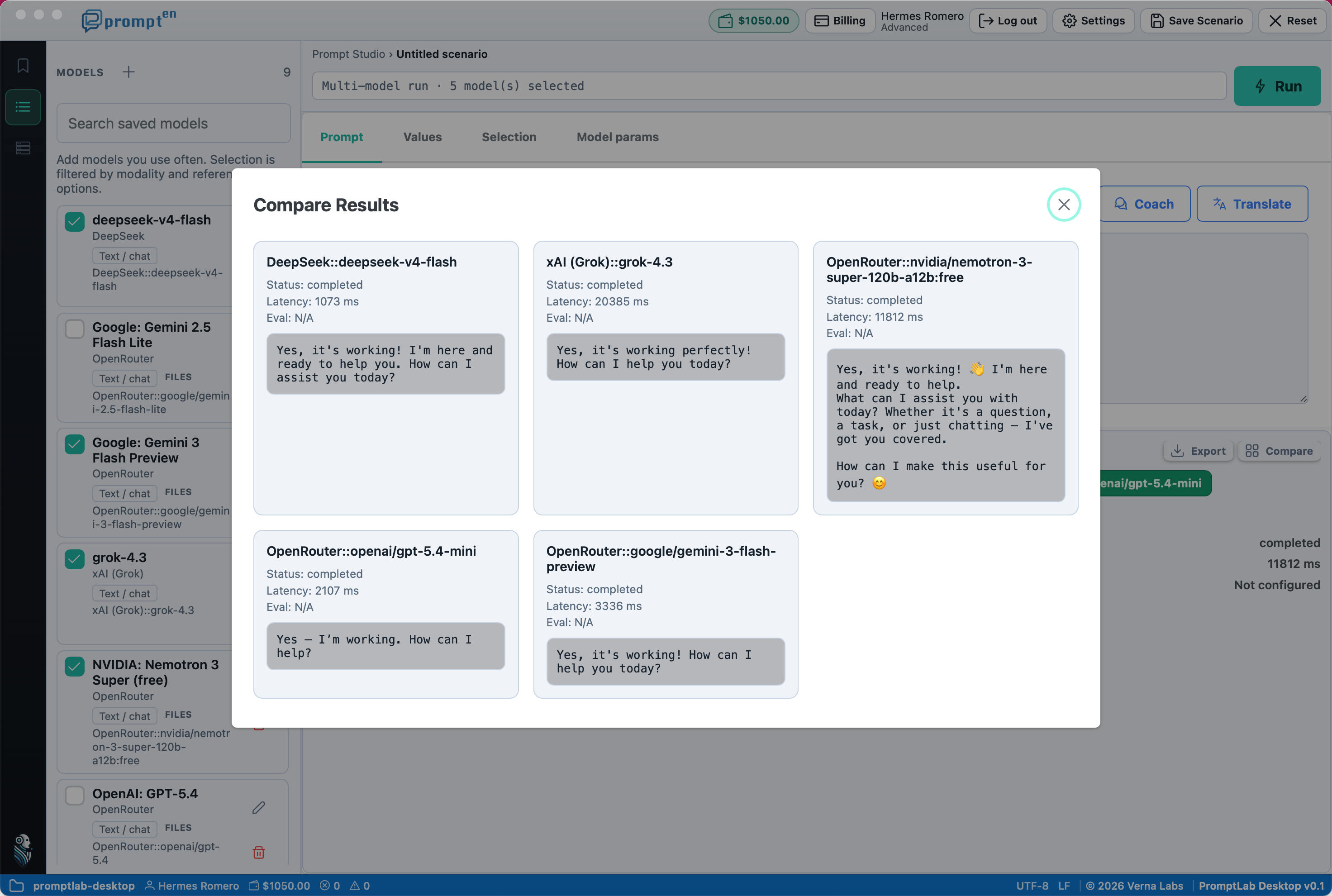Click the Text / chat tag under grok-4.3

(124, 594)
